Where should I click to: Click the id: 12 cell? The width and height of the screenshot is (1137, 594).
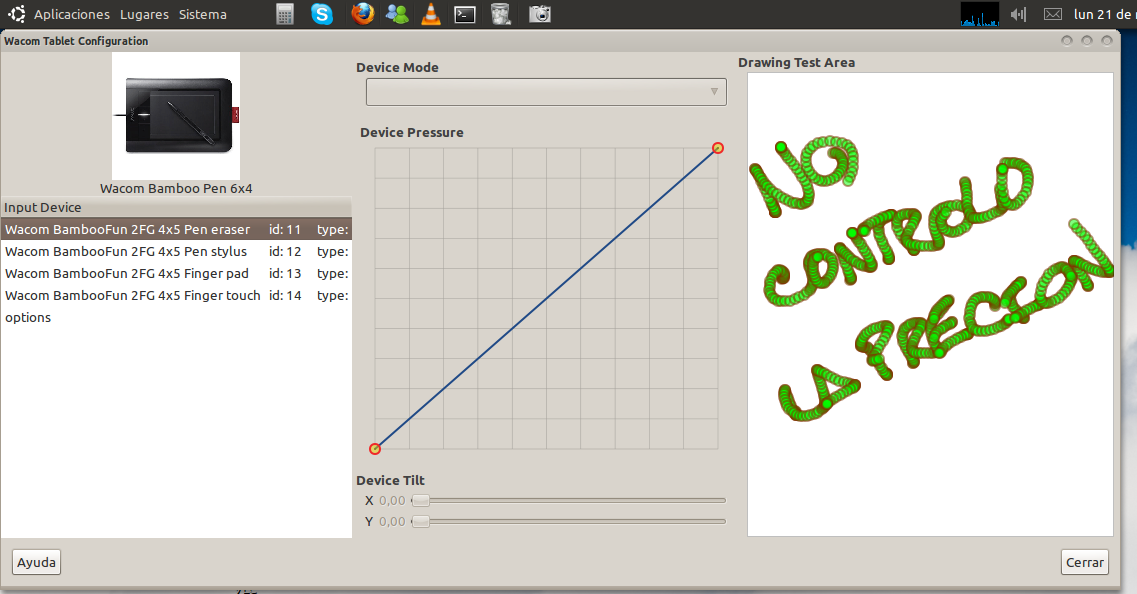(x=285, y=252)
